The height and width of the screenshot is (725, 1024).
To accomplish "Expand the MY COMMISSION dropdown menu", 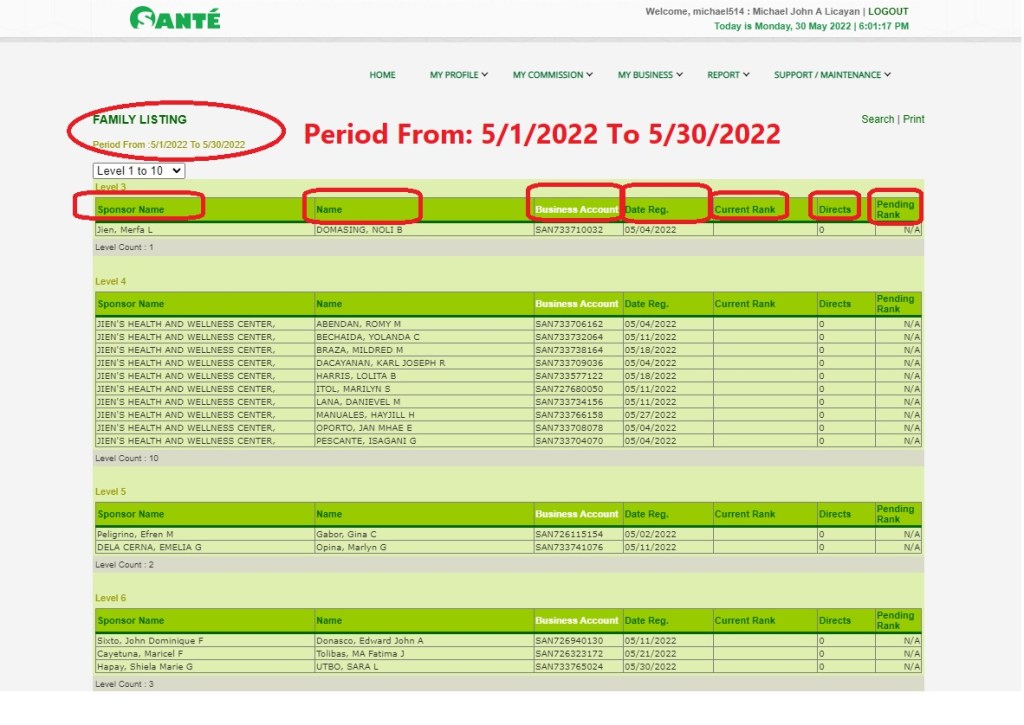I will (x=552, y=75).
